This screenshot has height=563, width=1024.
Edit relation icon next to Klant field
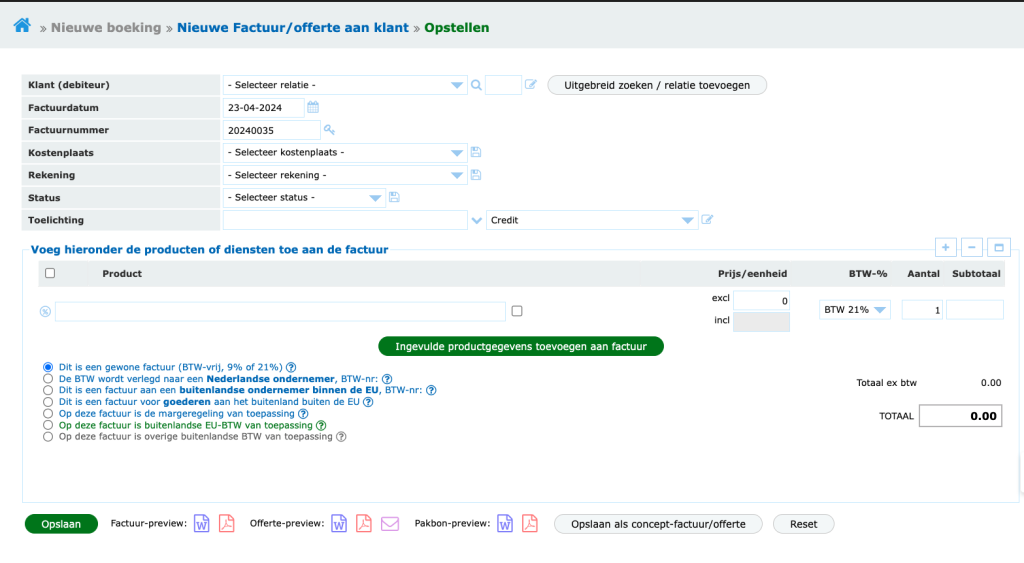pos(530,84)
